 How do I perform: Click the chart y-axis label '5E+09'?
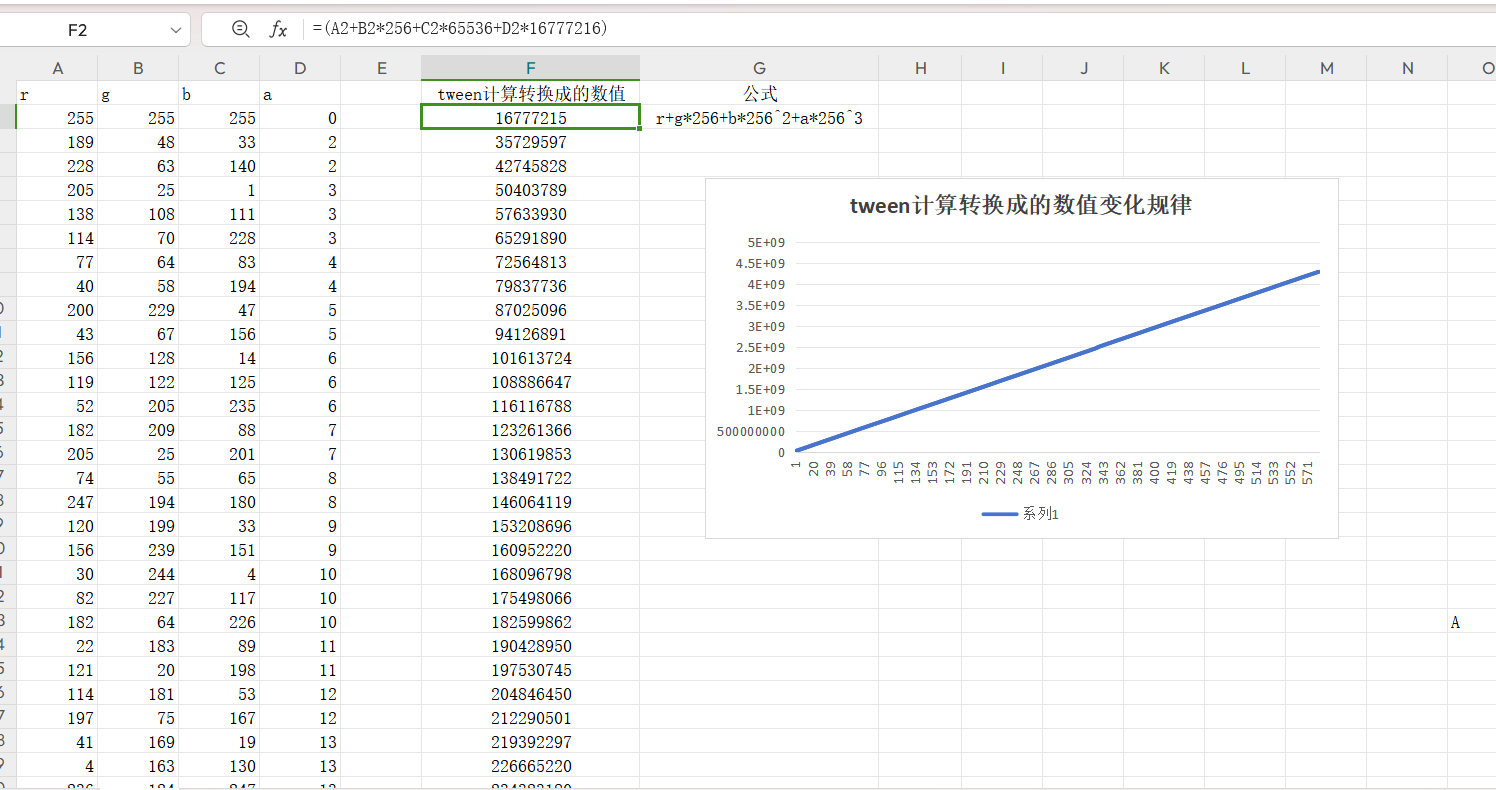click(x=766, y=243)
